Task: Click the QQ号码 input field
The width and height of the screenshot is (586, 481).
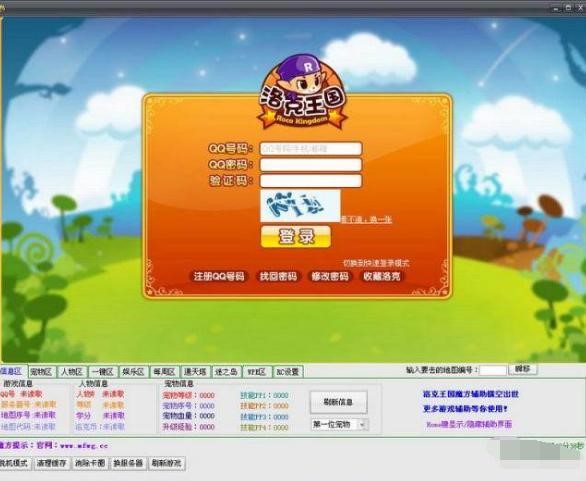Action: [x=311, y=149]
